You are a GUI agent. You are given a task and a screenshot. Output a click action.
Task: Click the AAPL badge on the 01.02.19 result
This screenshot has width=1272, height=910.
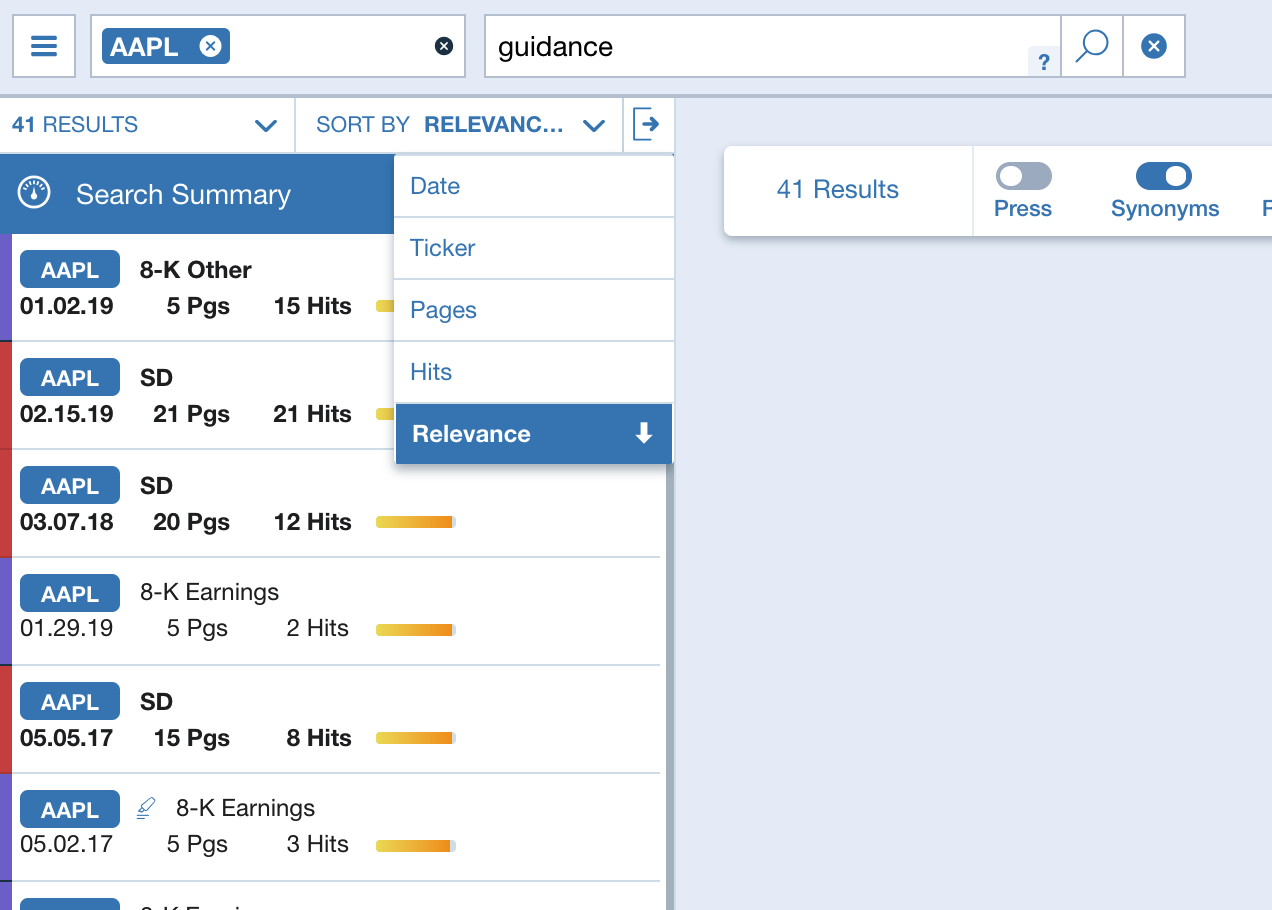(70, 270)
